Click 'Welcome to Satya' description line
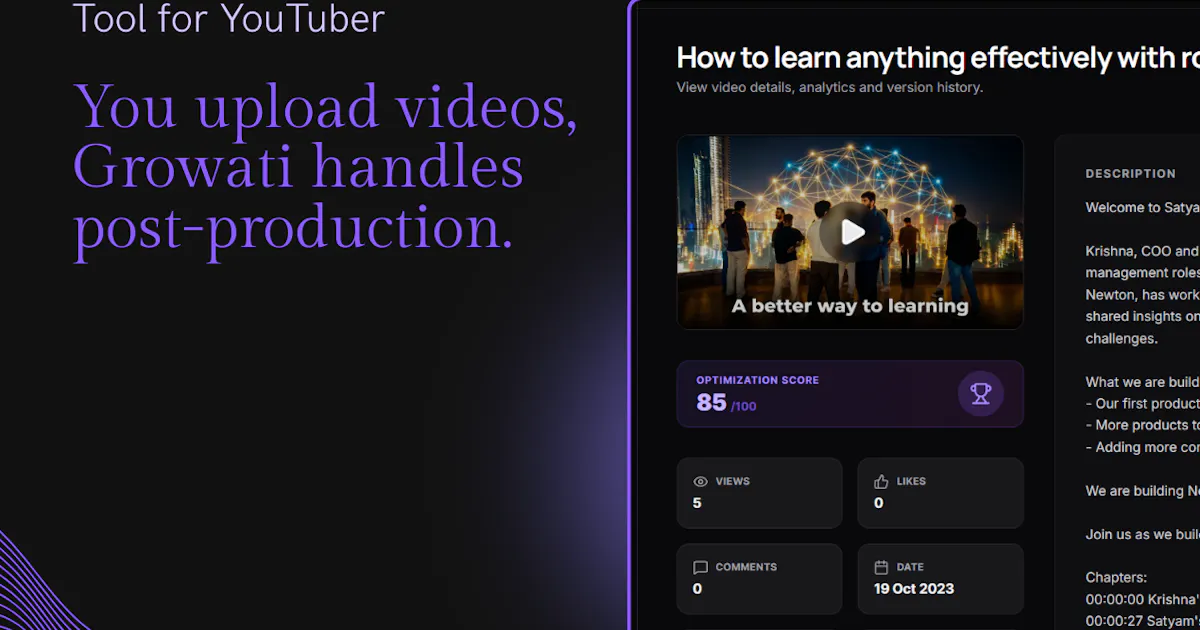 point(1142,208)
